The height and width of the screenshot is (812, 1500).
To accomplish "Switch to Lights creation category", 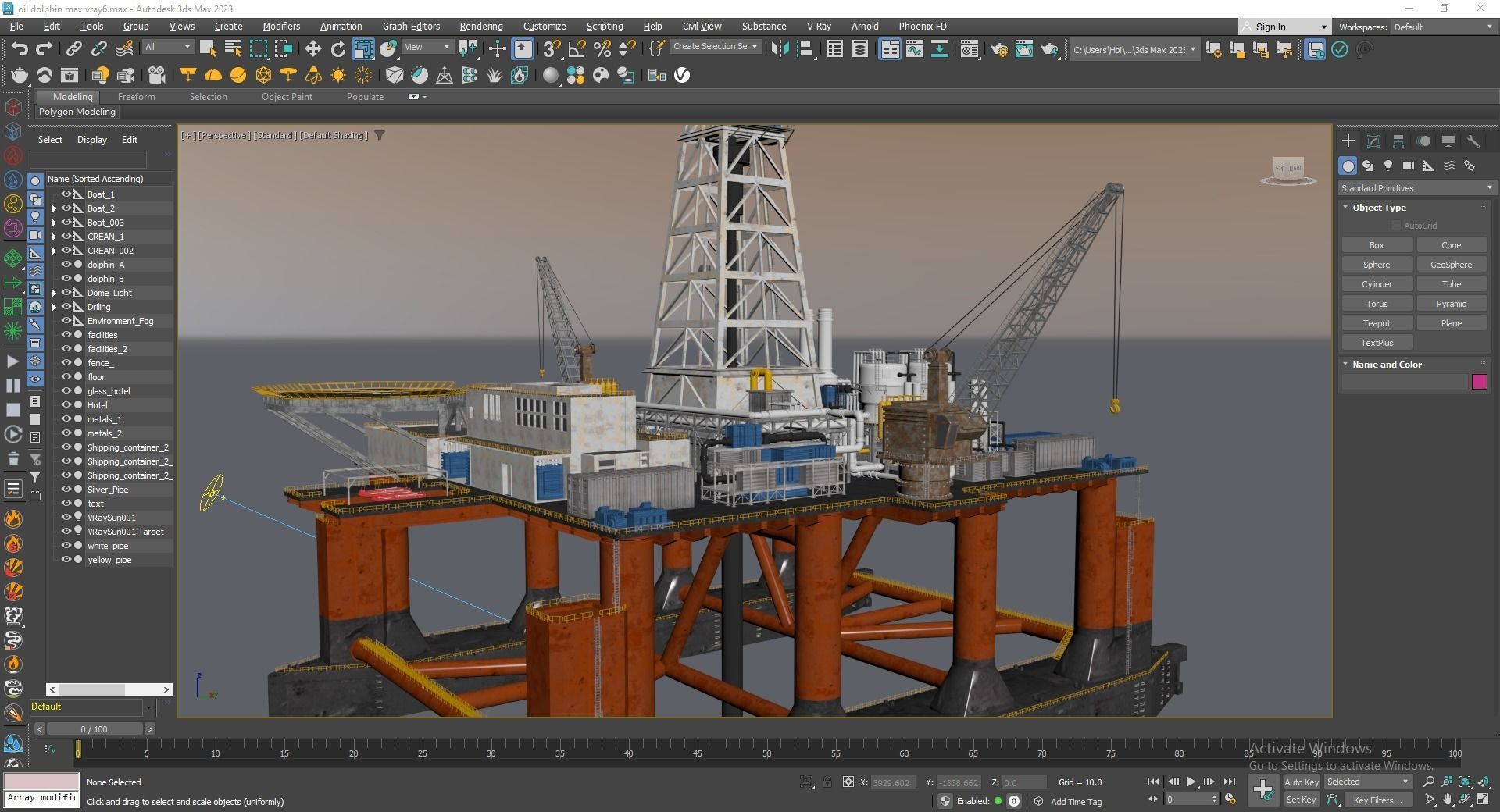I will click(1388, 166).
